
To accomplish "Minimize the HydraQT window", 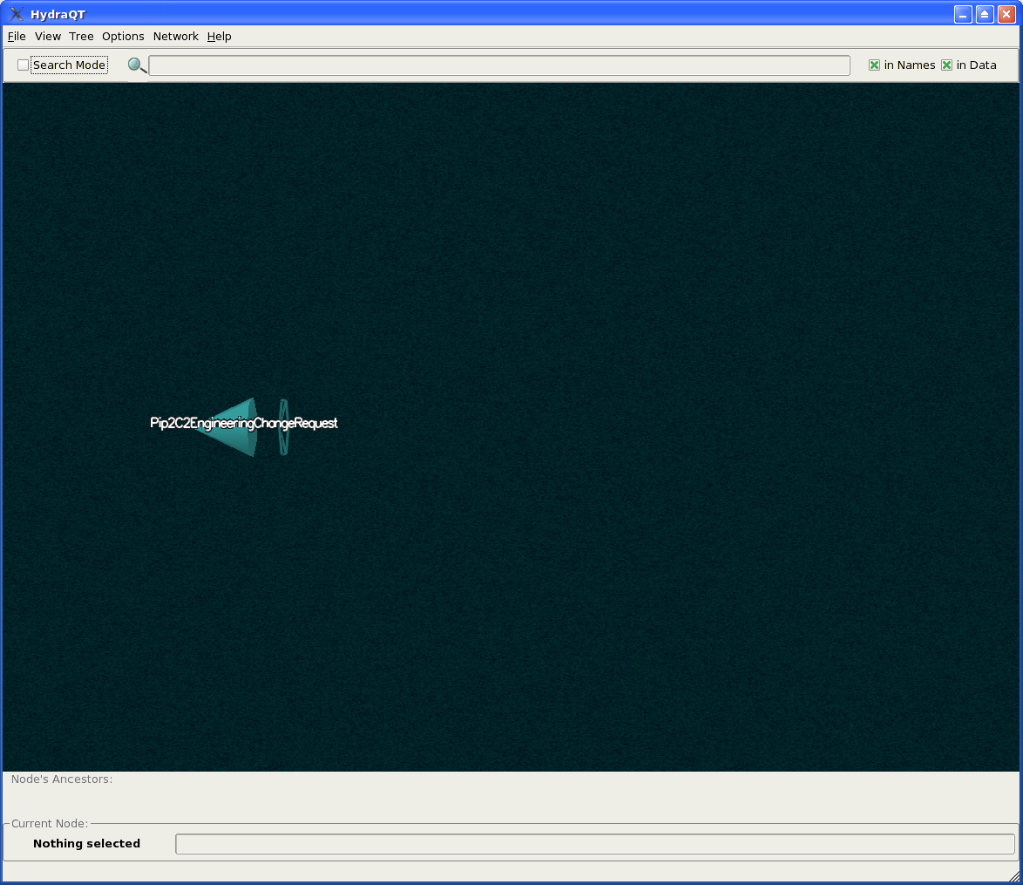I will point(963,14).
